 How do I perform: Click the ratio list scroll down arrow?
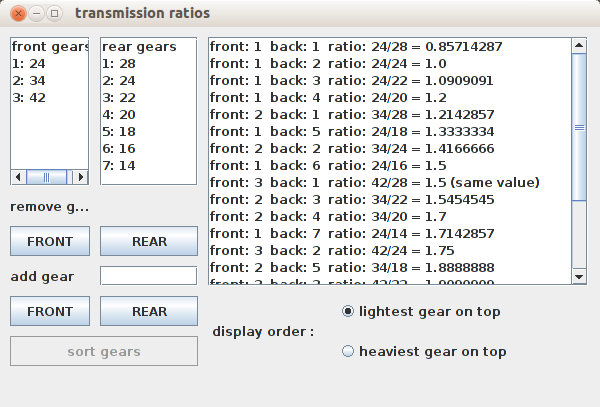tap(579, 277)
